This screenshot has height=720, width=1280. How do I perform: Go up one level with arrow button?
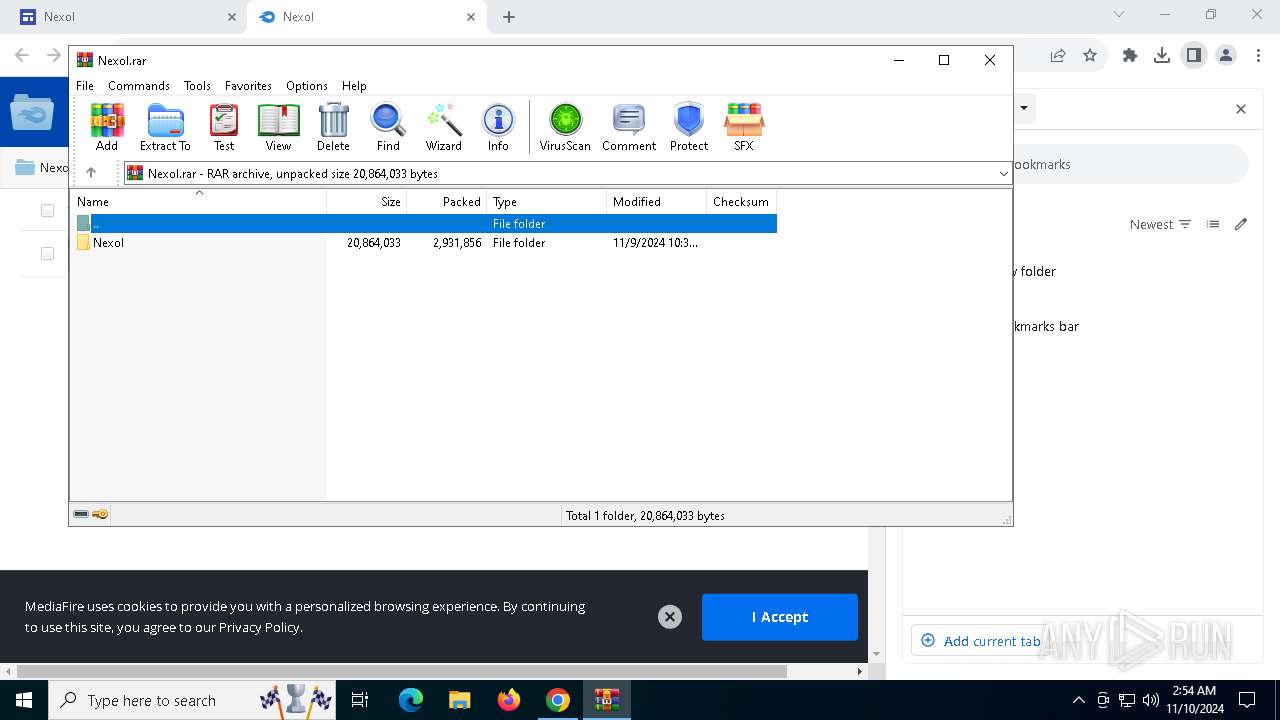[x=91, y=173]
